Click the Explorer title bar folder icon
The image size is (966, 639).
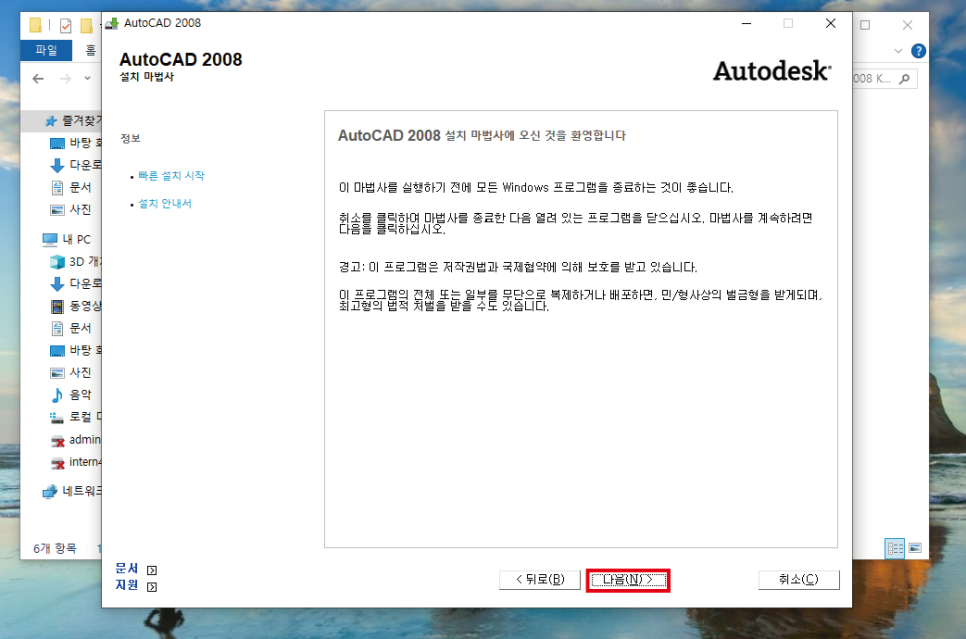click(x=36, y=25)
